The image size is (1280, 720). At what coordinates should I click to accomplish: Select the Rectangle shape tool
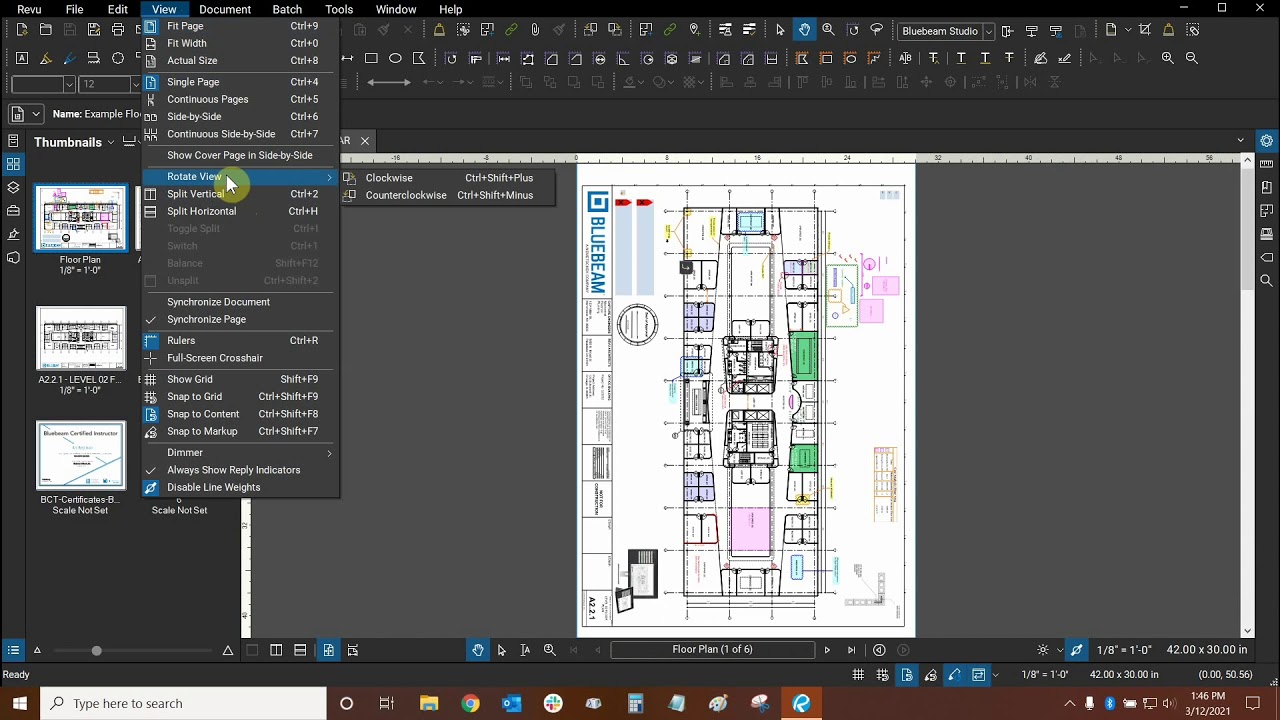pos(371,58)
